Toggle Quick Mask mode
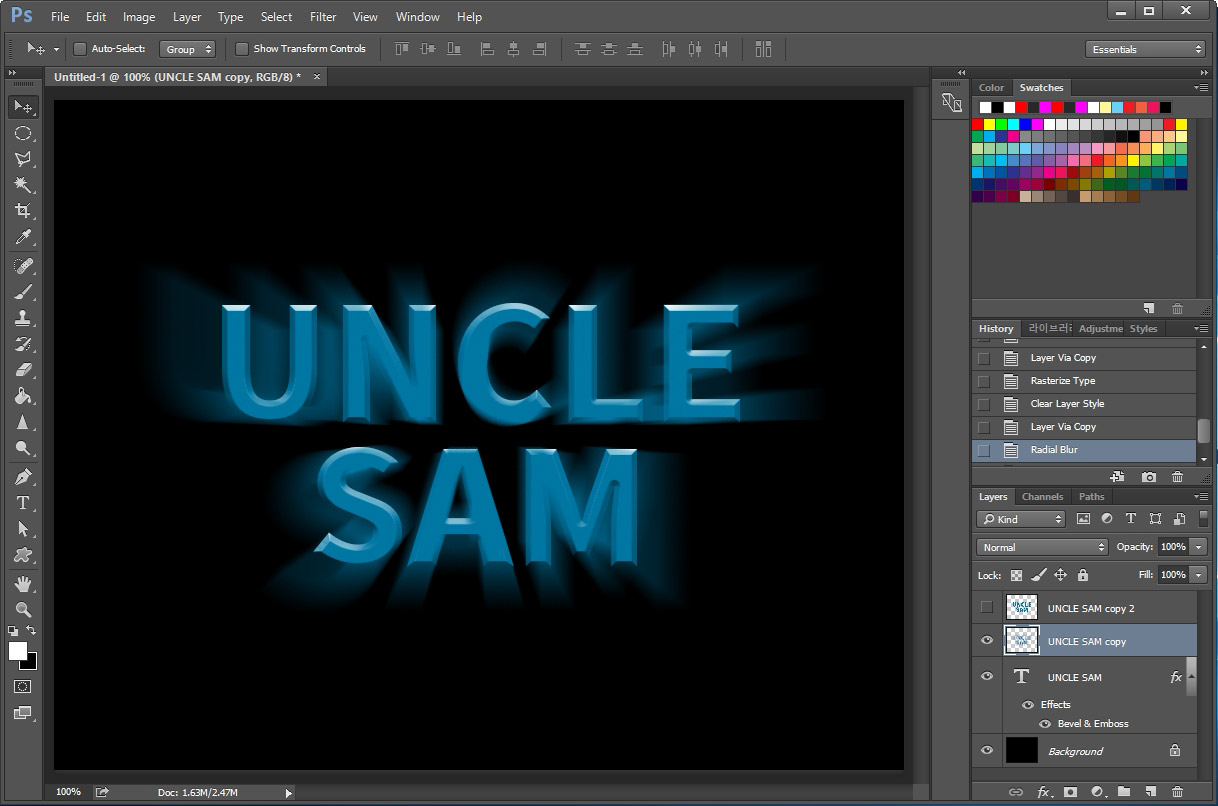1218x806 pixels. click(x=23, y=687)
